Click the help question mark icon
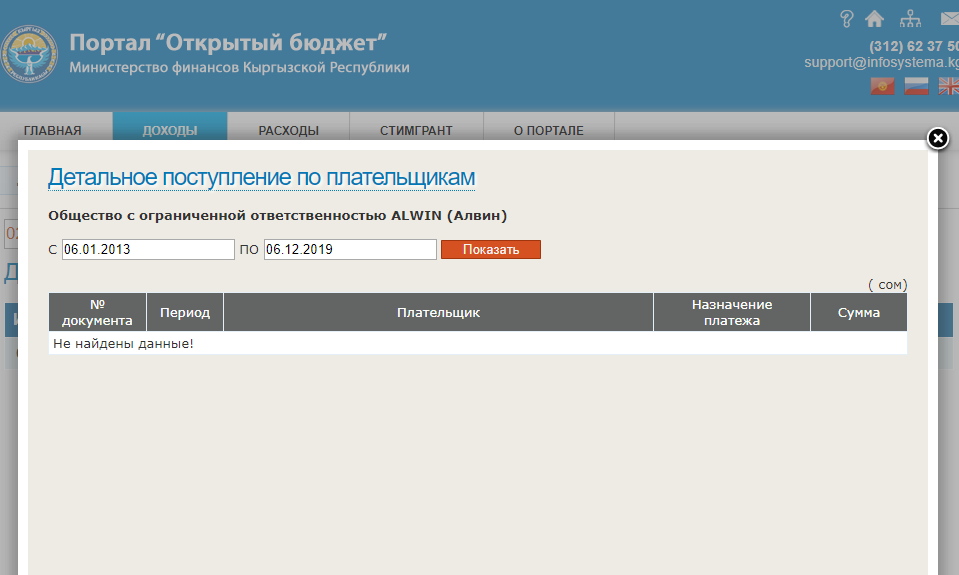This screenshot has width=959, height=575. [x=847, y=18]
